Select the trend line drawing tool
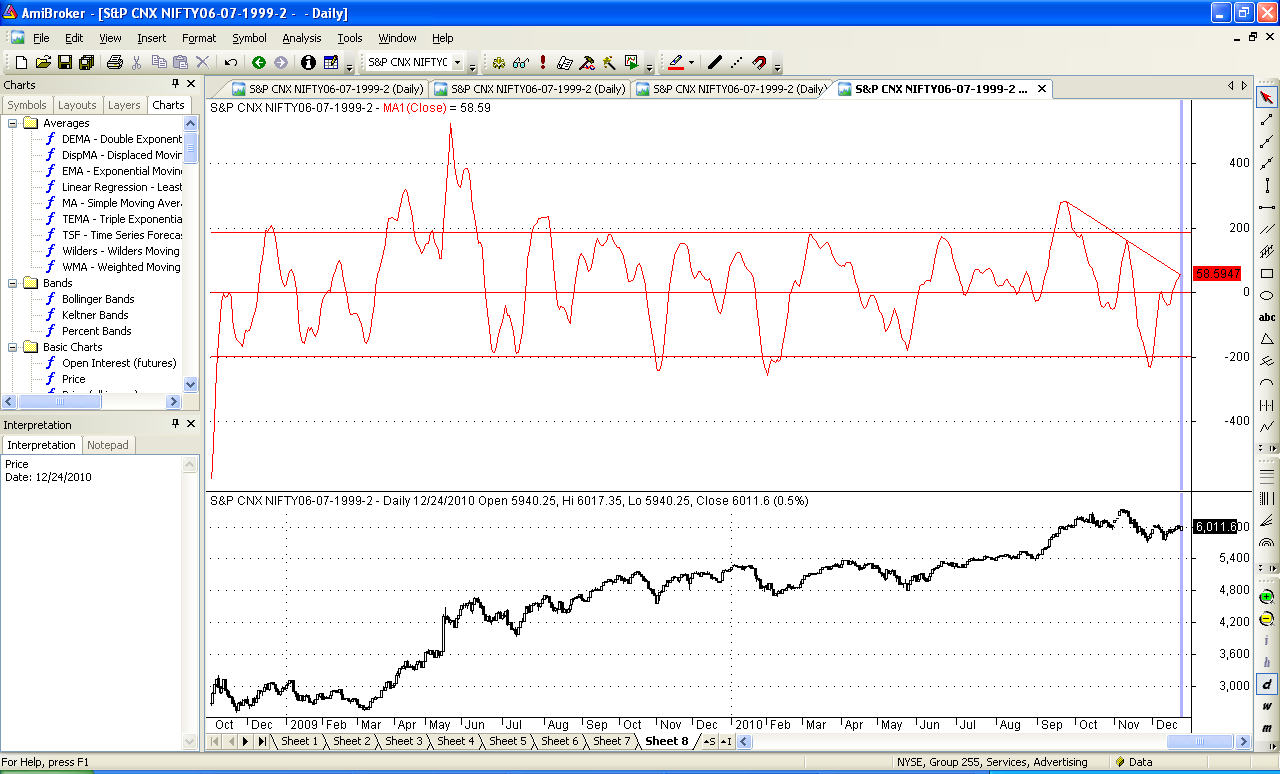1280x774 pixels. point(1267,119)
